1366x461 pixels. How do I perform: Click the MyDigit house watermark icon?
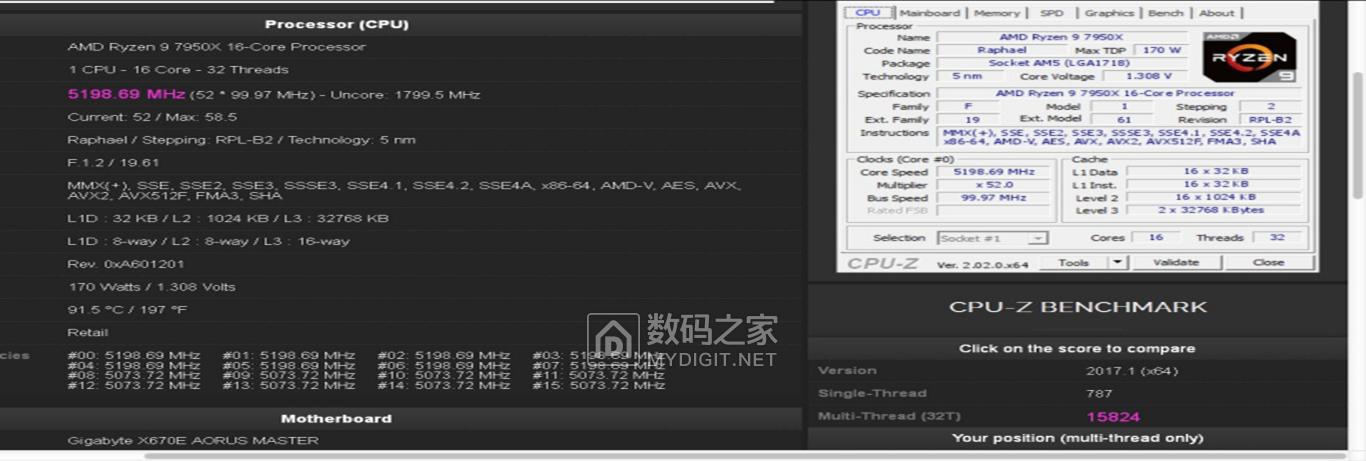[612, 339]
